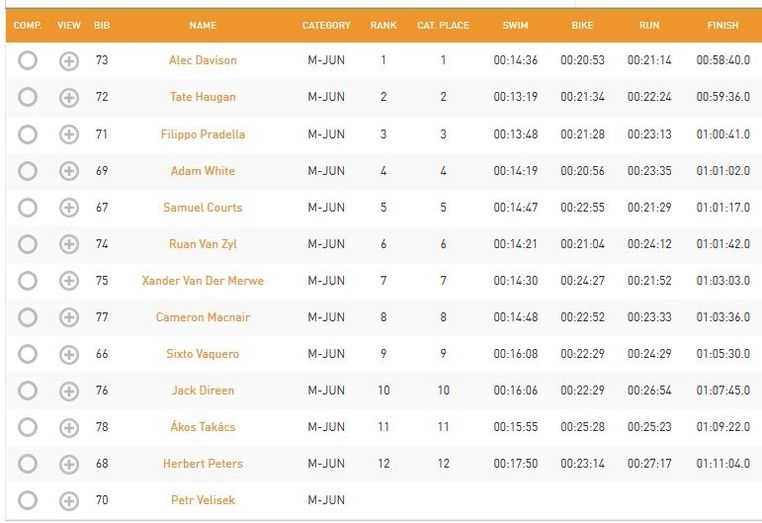Select compare circle for Filippo Pradella
The image size is (762, 523).
pos(28,134)
